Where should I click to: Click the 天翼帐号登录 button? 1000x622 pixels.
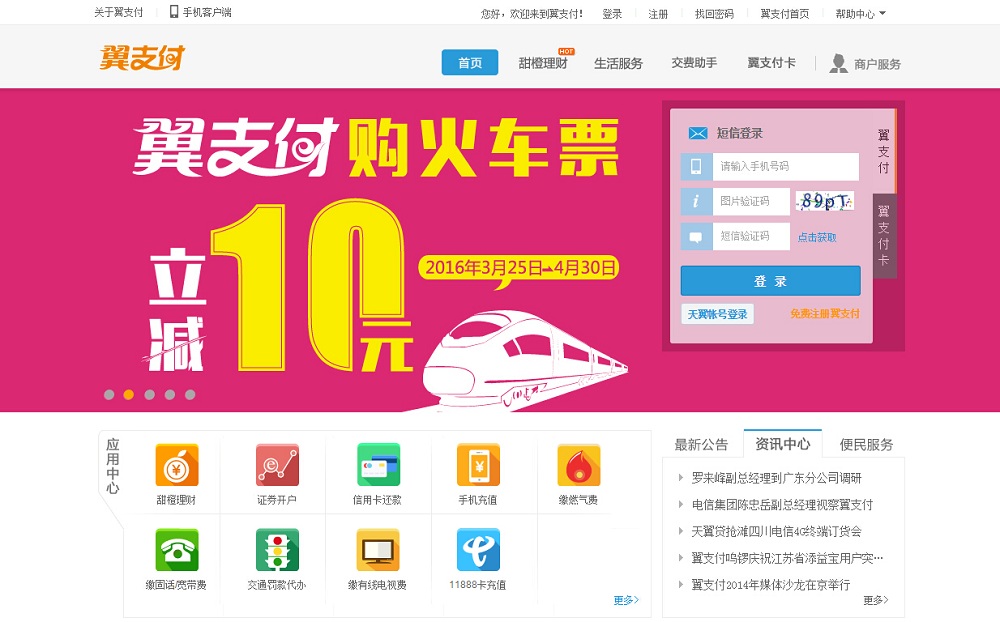(x=717, y=314)
